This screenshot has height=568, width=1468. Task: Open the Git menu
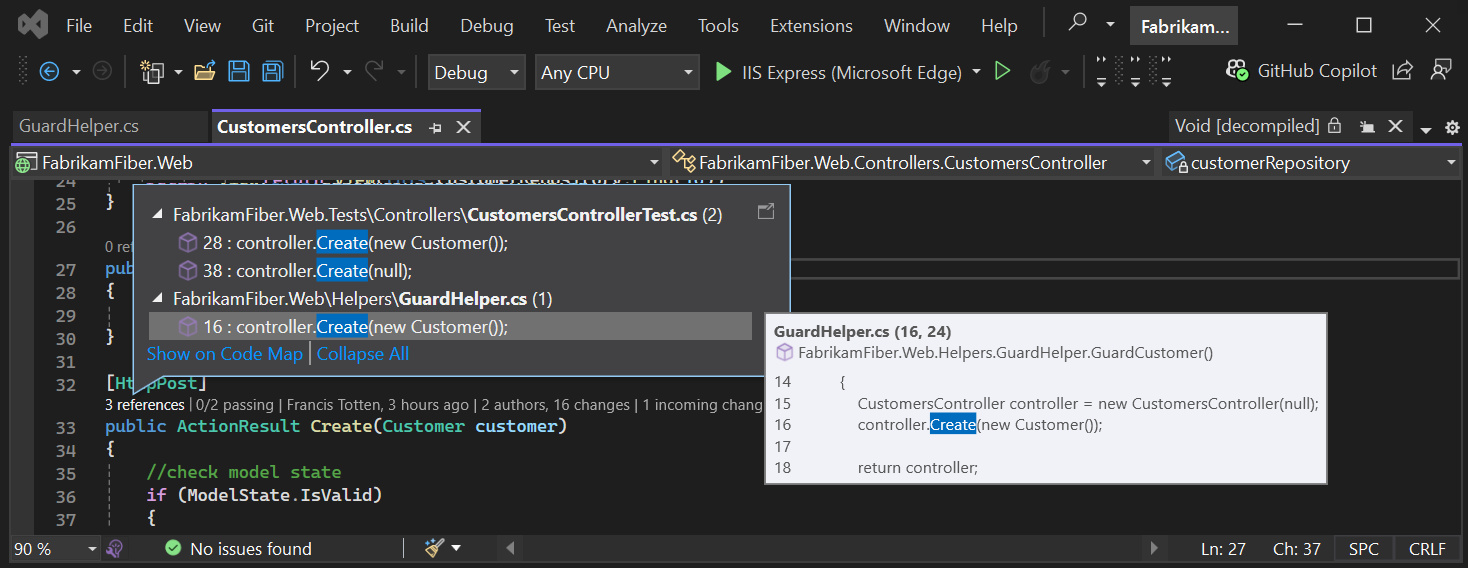pyautogui.click(x=263, y=26)
